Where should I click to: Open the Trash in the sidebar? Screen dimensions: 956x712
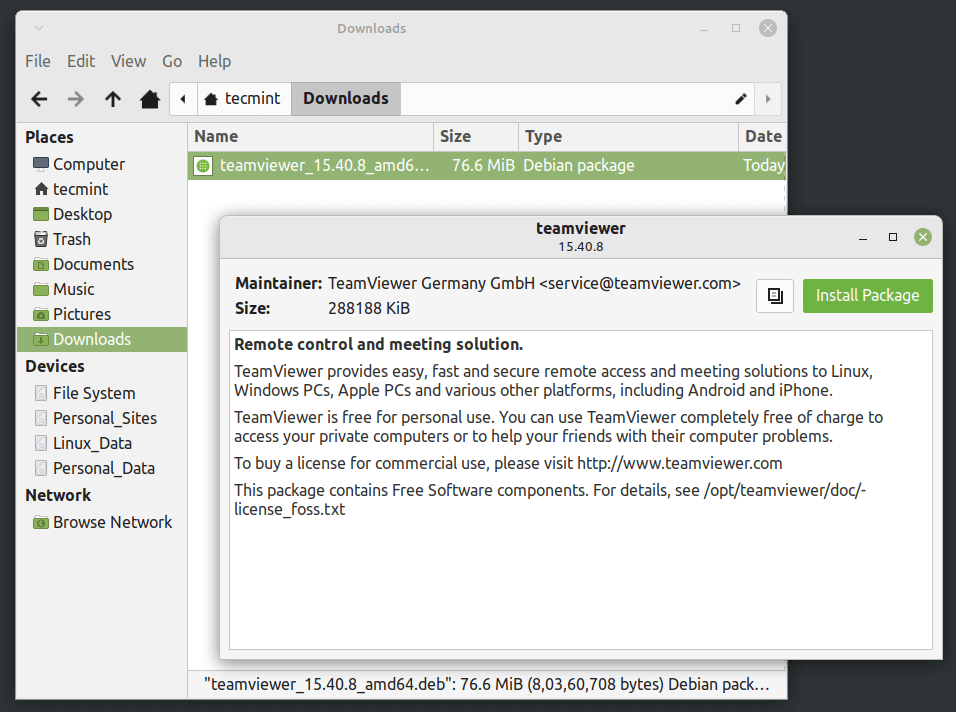pyautogui.click(x=71, y=239)
